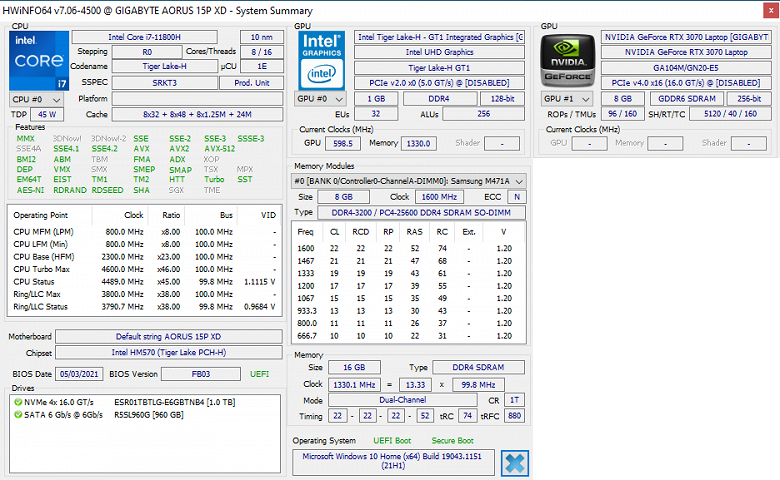The width and height of the screenshot is (780, 480).
Task: Click green check icon beside NVMe drive
Action: point(18,402)
